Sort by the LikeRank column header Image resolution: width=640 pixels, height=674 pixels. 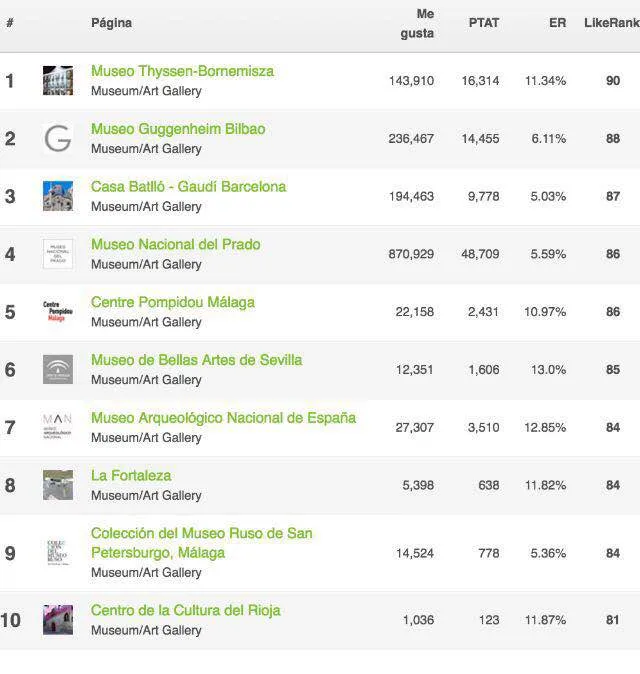[x=612, y=23]
